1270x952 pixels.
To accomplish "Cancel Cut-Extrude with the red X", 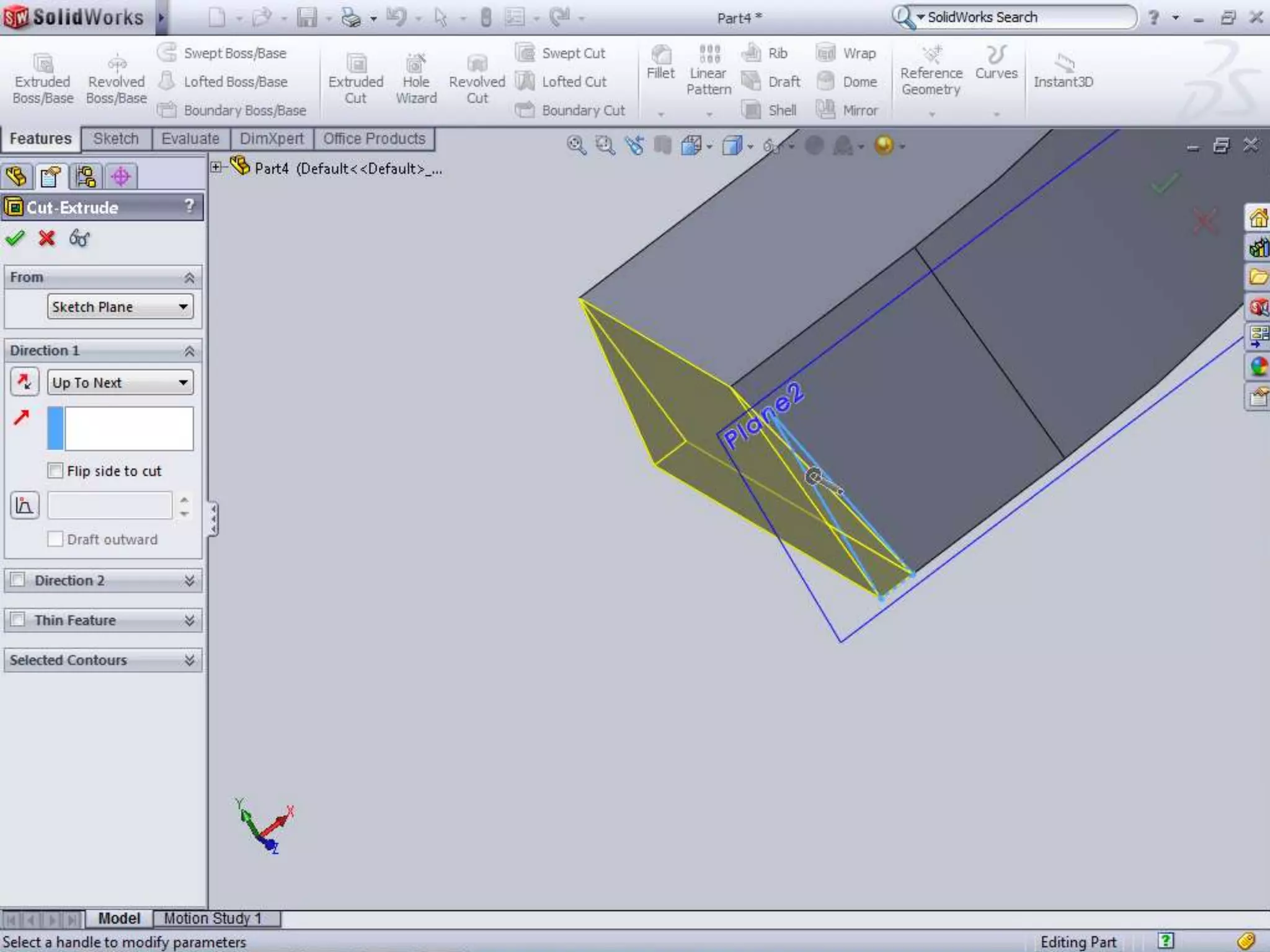I will [x=47, y=238].
